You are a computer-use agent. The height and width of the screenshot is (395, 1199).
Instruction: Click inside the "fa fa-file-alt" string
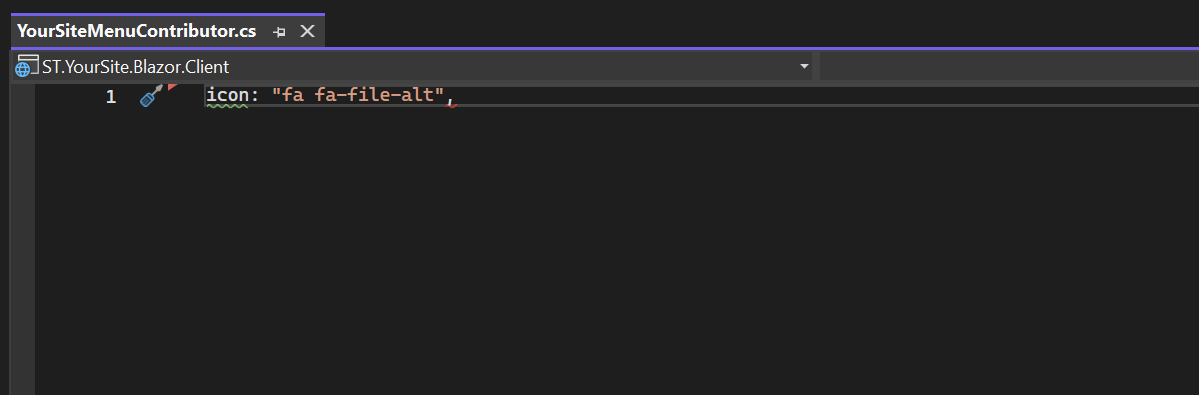click(359, 96)
